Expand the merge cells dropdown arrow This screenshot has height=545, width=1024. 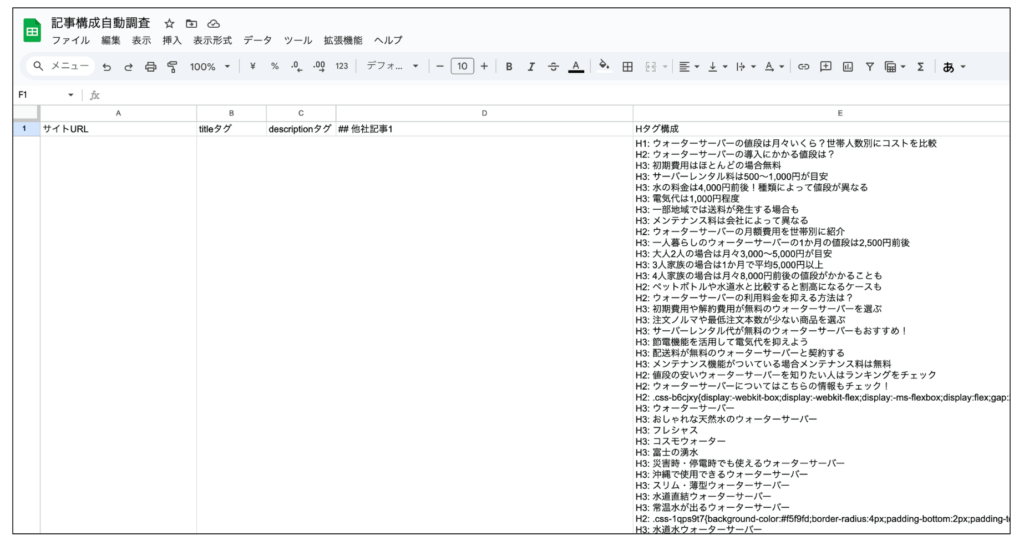pyautogui.click(x=665, y=67)
